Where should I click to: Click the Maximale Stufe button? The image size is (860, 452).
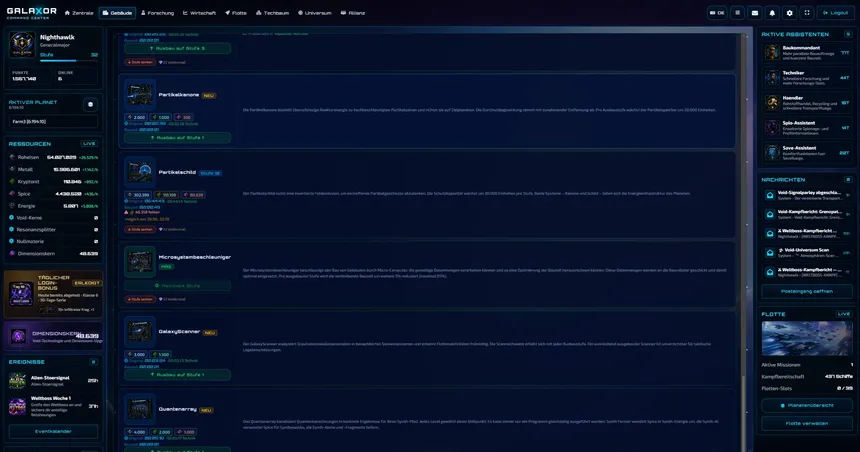(x=177, y=286)
